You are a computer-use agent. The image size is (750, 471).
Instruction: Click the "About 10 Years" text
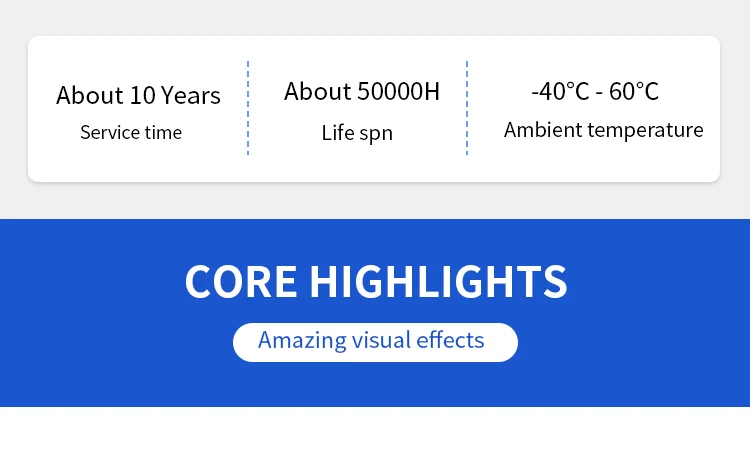pyautogui.click(x=138, y=96)
